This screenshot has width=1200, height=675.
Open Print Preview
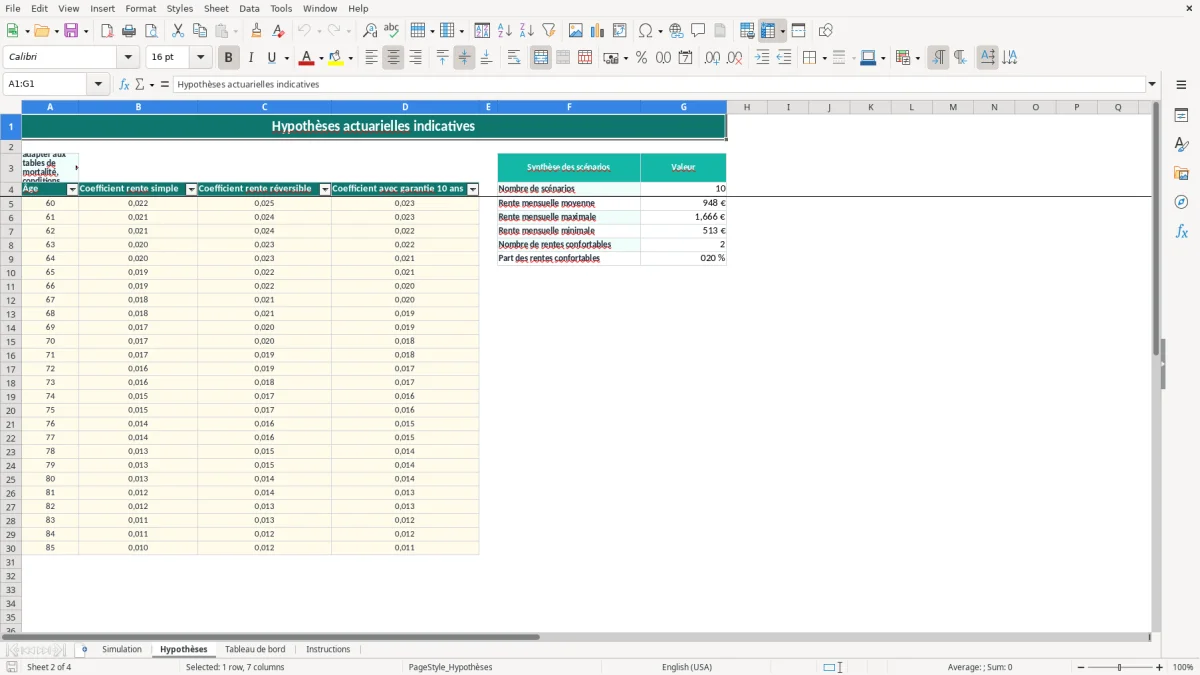click(151, 31)
